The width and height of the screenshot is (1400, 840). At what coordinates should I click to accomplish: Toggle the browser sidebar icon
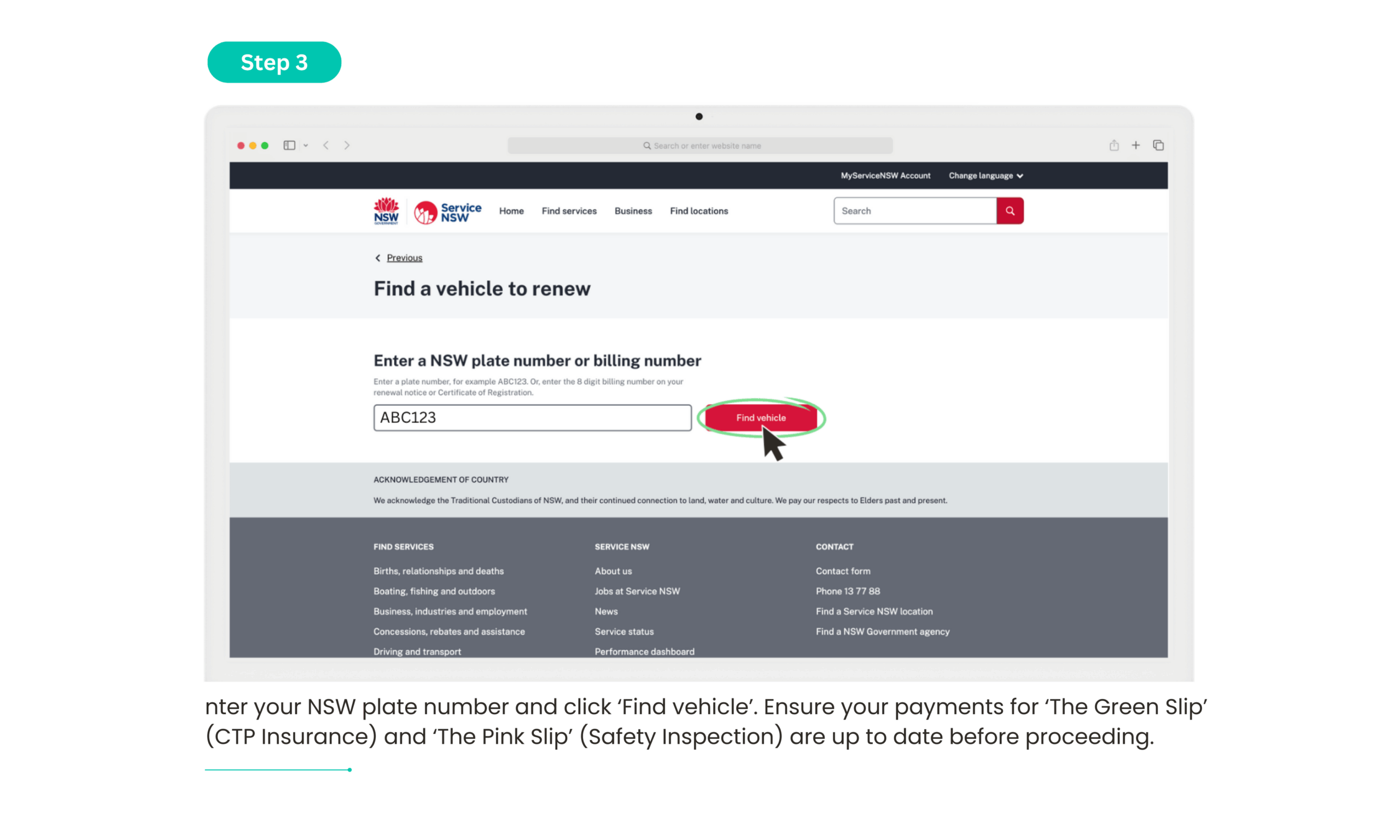coord(289,145)
